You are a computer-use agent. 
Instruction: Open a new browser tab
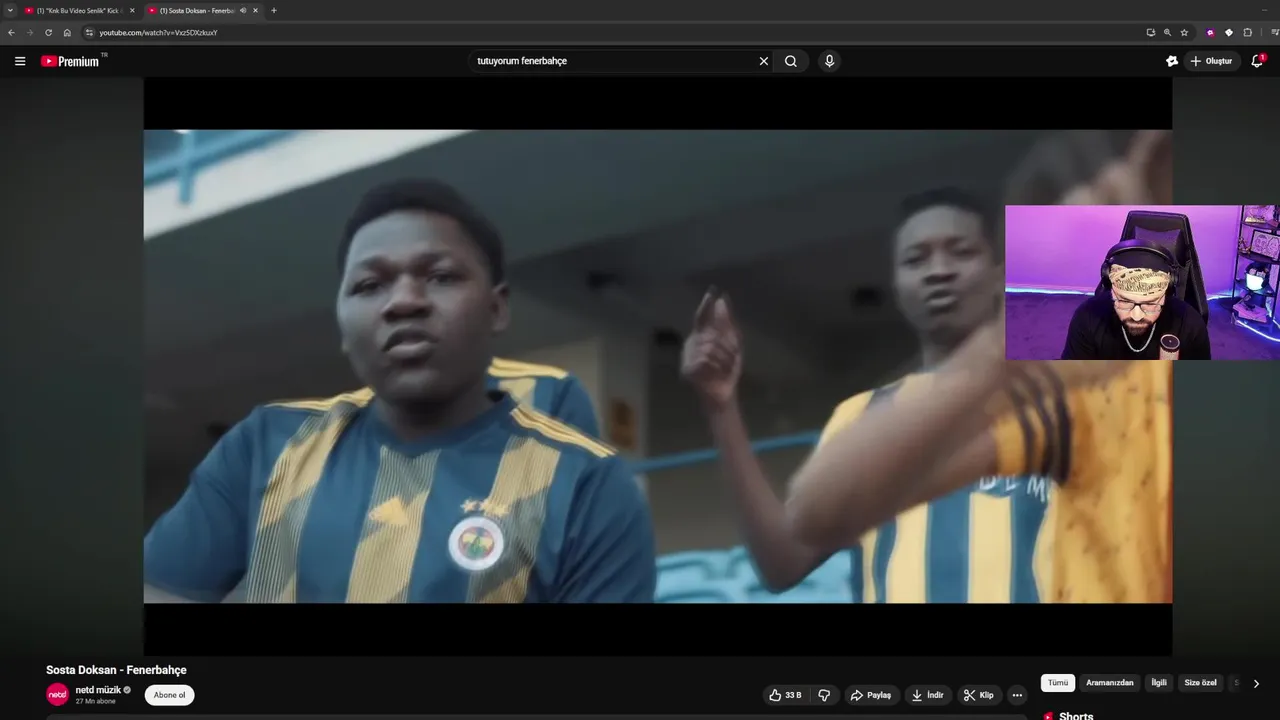coord(274,10)
